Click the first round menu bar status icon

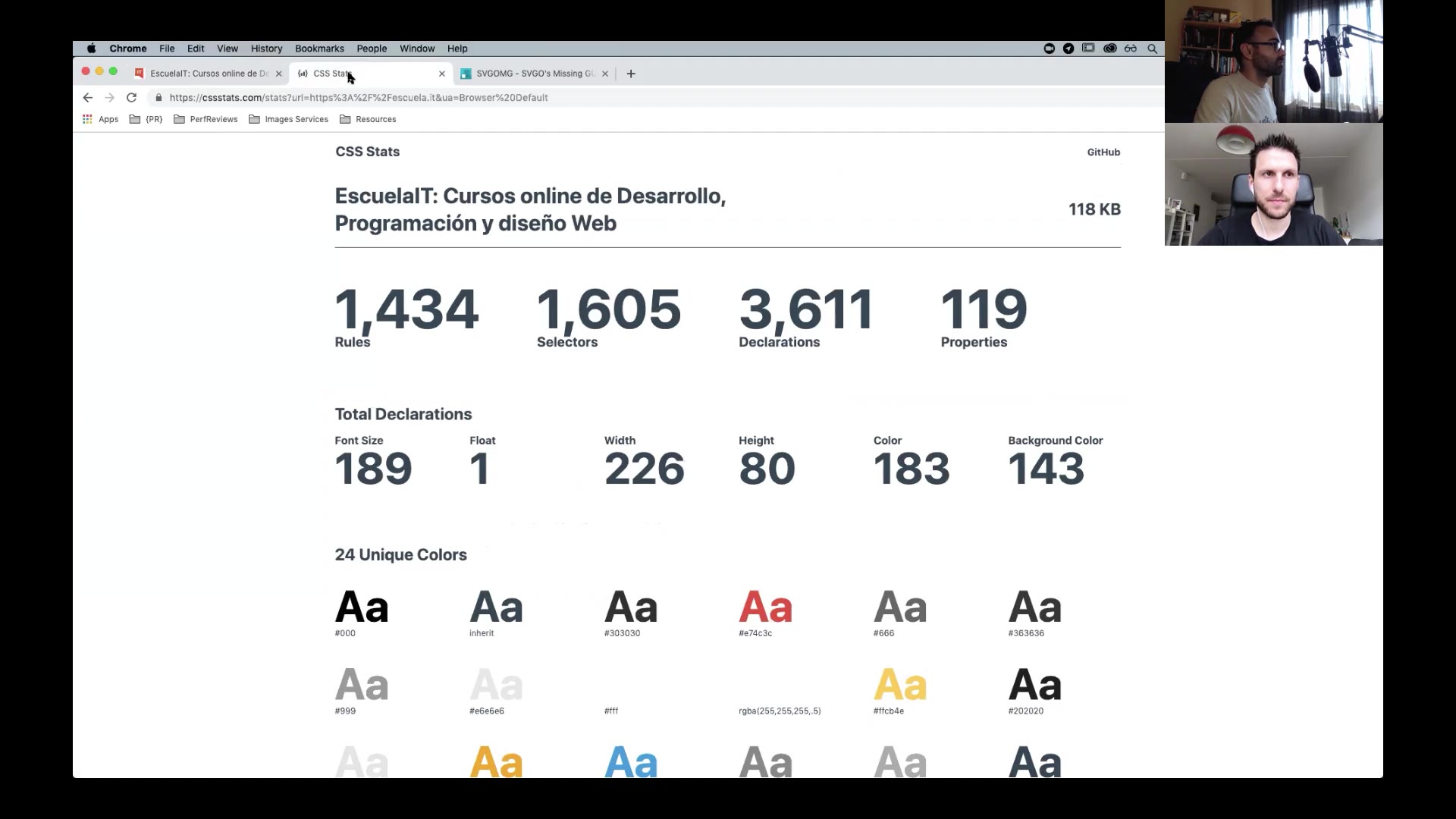[1050, 49]
